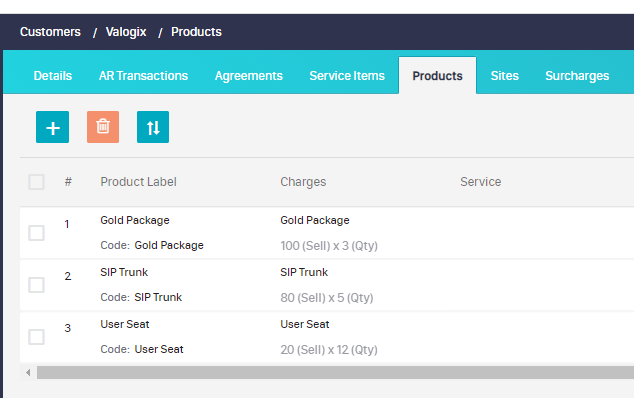The height and width of the screenshot is (398, 634).
Task: Click the Code: Gold Package text
Action: (x=152, y=246)
